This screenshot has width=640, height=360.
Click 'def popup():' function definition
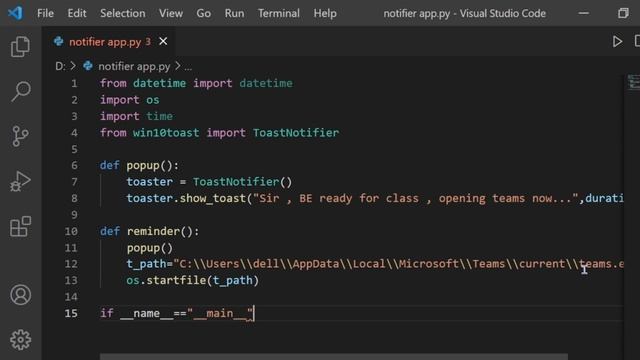pyautogui.click(x=139, y=165)
